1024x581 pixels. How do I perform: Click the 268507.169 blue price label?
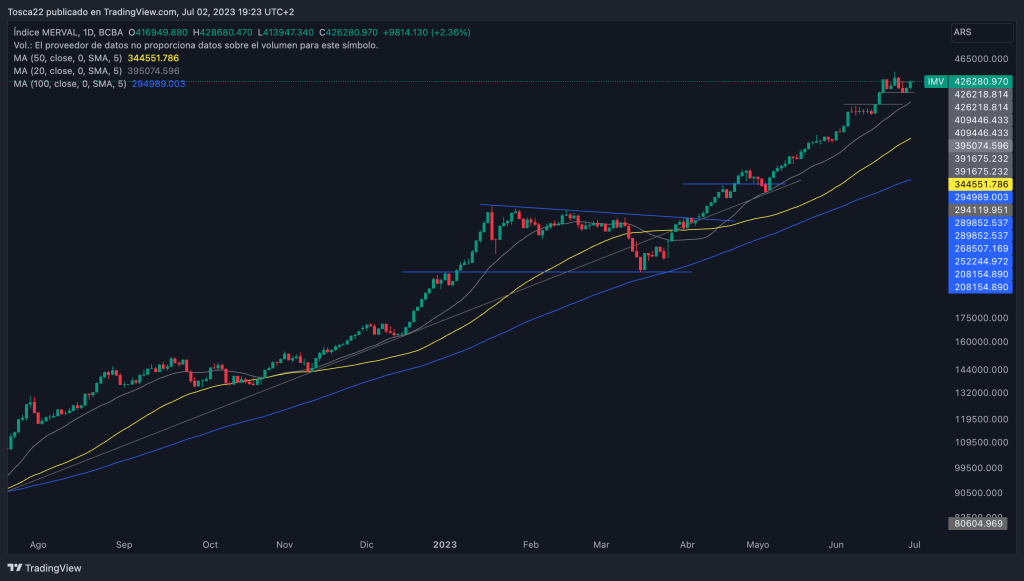(x=980, y=249)
